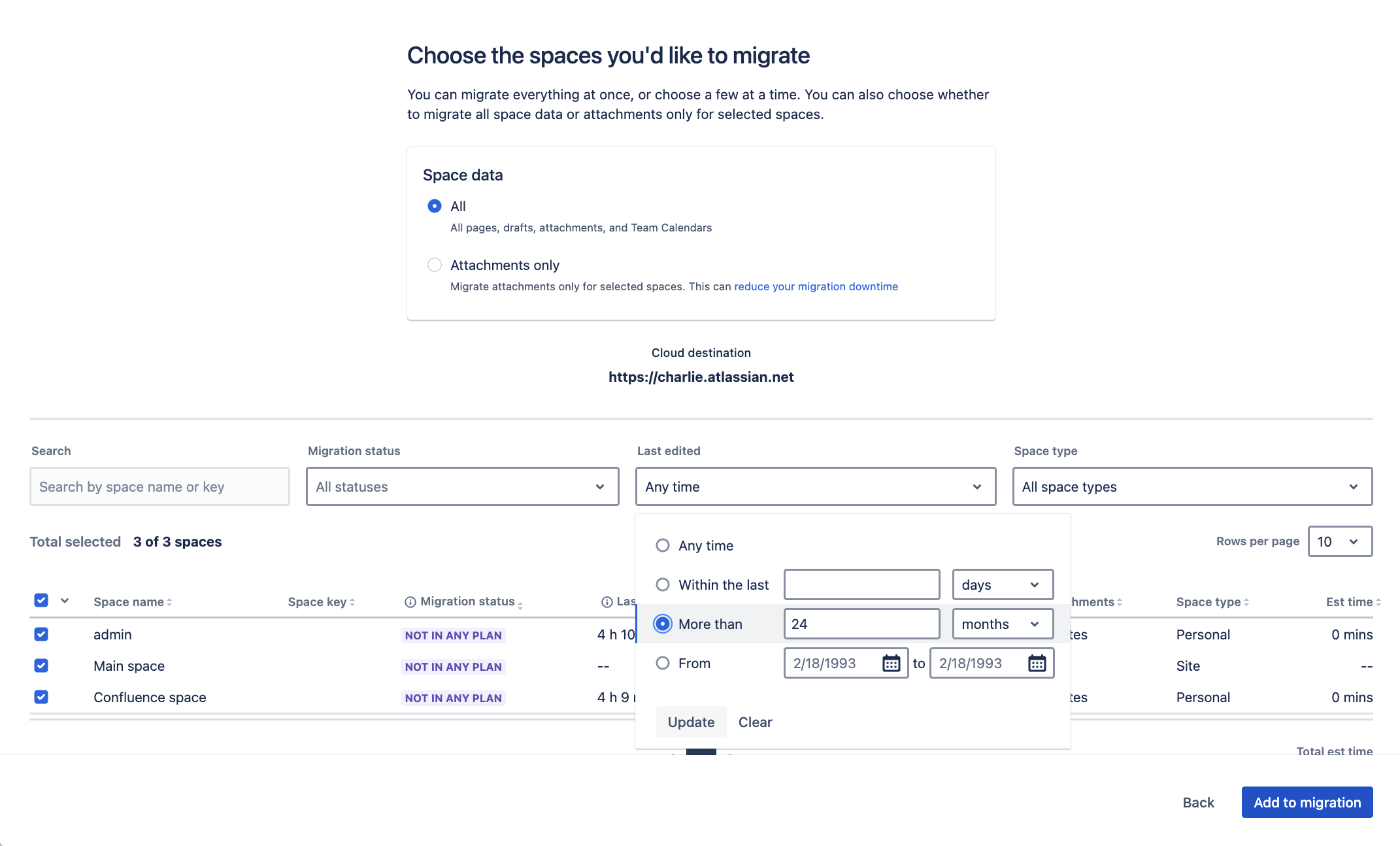Click Update in the Last edited filter
The width and height of the screenshot is (1400, 846).
pos(690,722)
